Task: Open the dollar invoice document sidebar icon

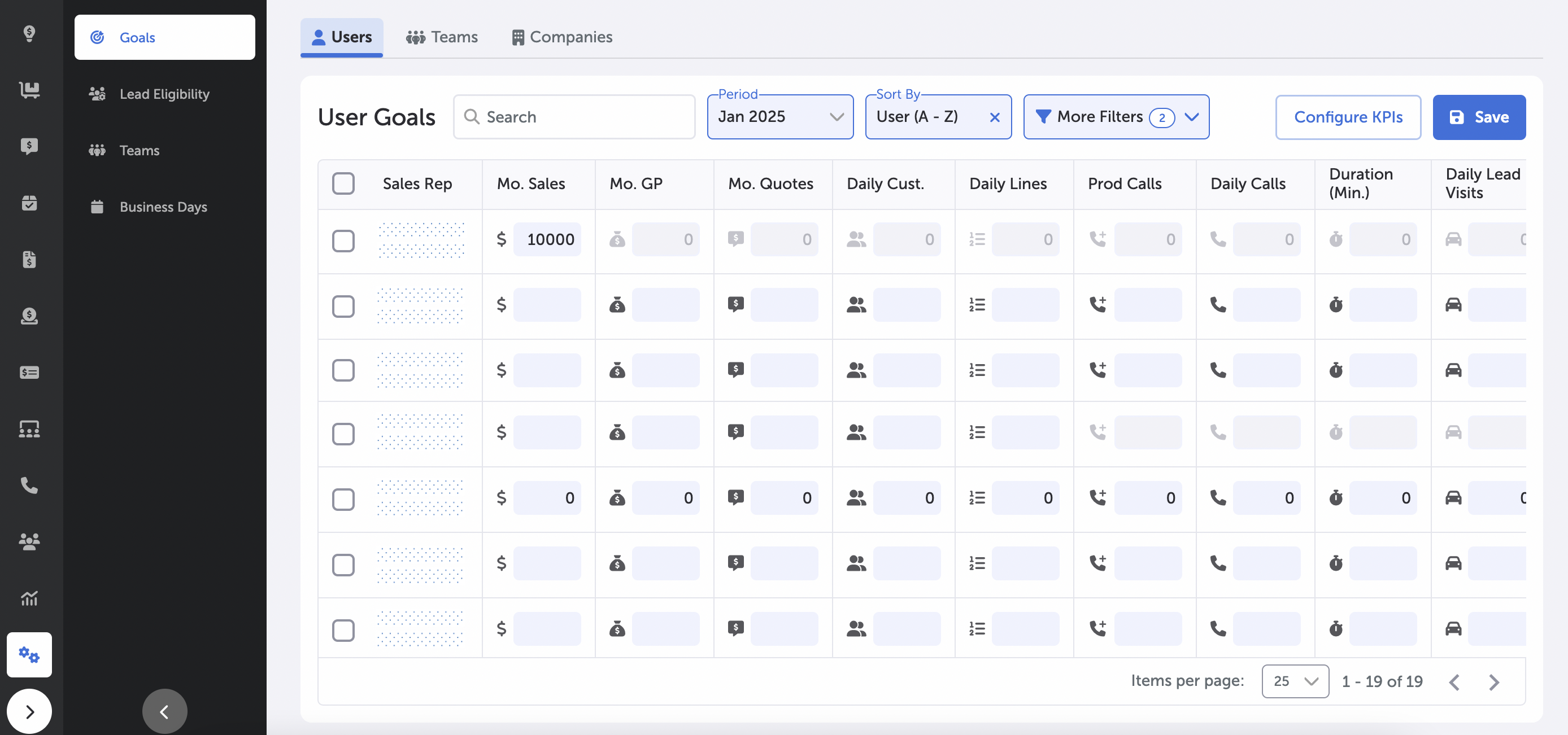Action: (29, 259)
